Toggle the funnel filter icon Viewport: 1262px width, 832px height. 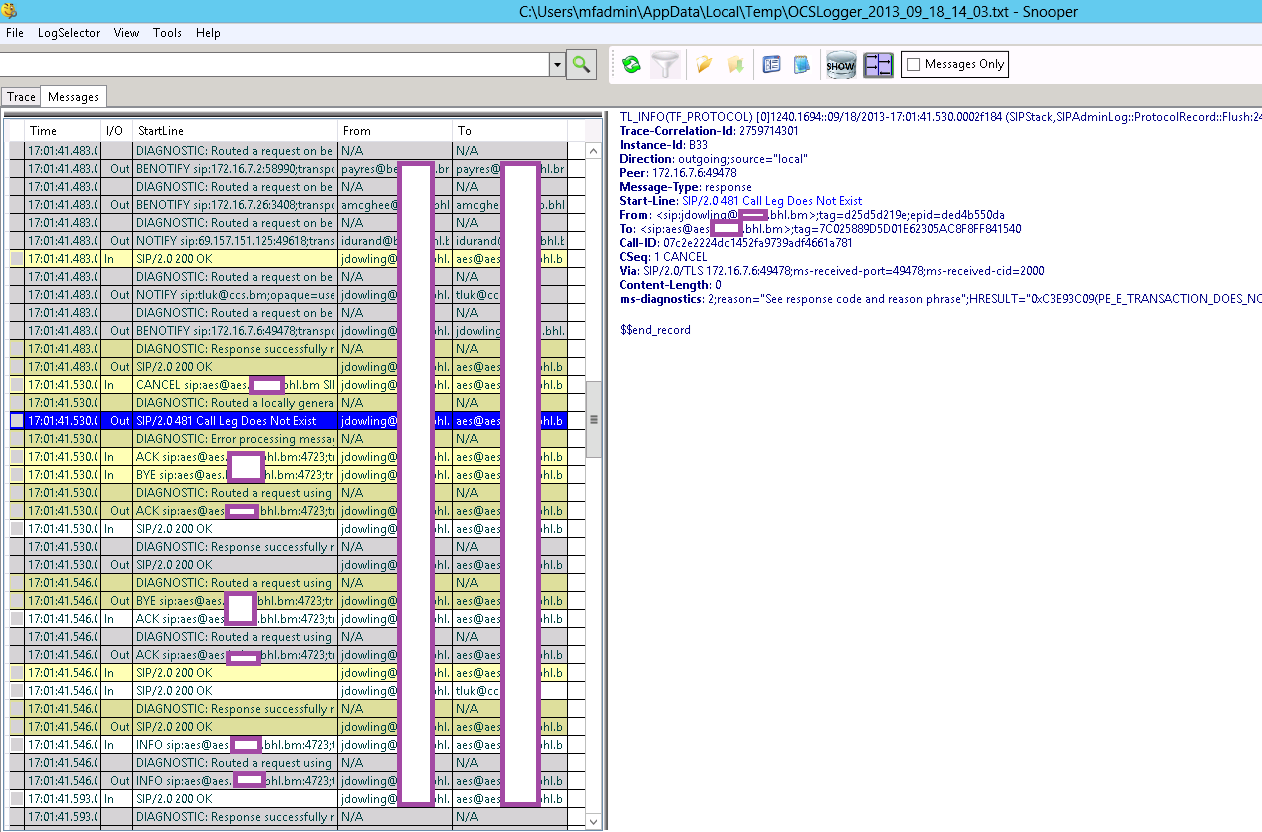coord(665,65)
